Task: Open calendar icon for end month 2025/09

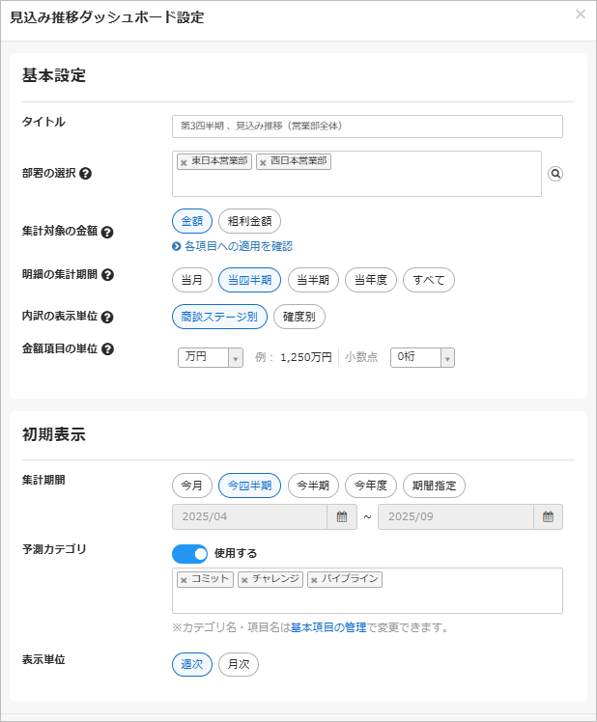Action: point(548,517)
